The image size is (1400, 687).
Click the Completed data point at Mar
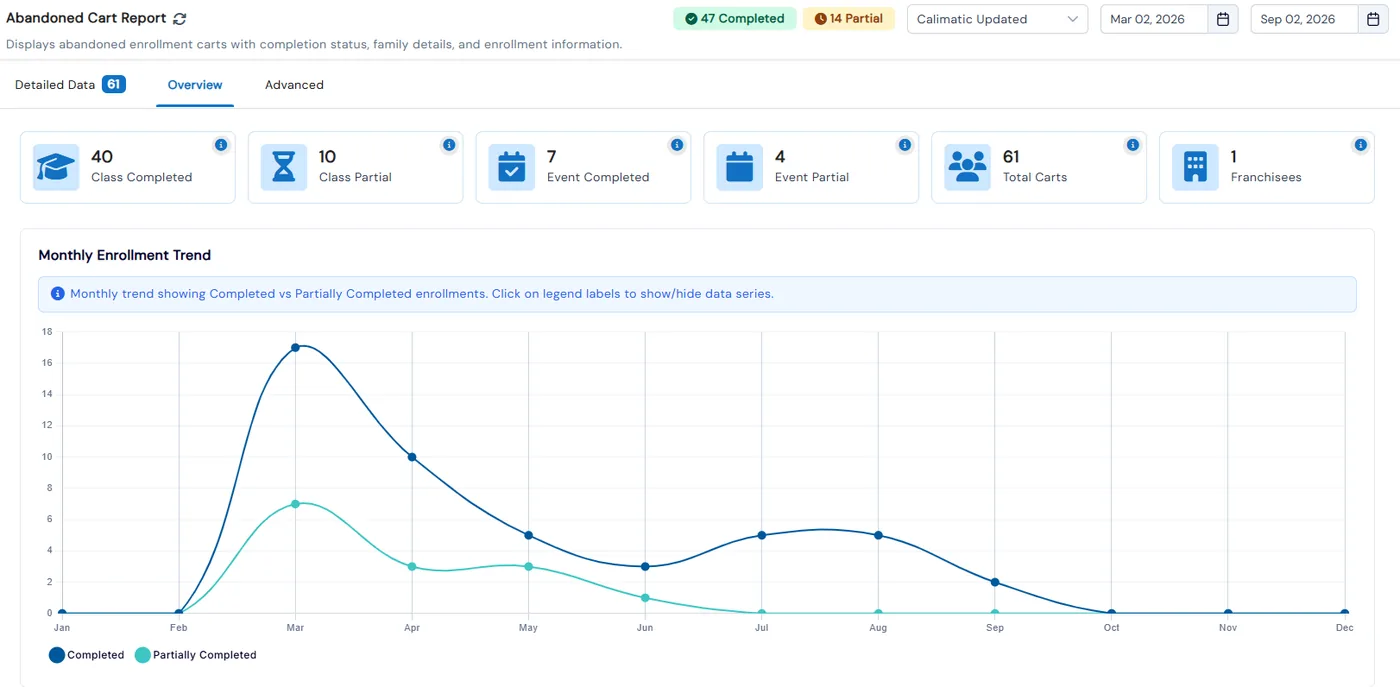295,348
